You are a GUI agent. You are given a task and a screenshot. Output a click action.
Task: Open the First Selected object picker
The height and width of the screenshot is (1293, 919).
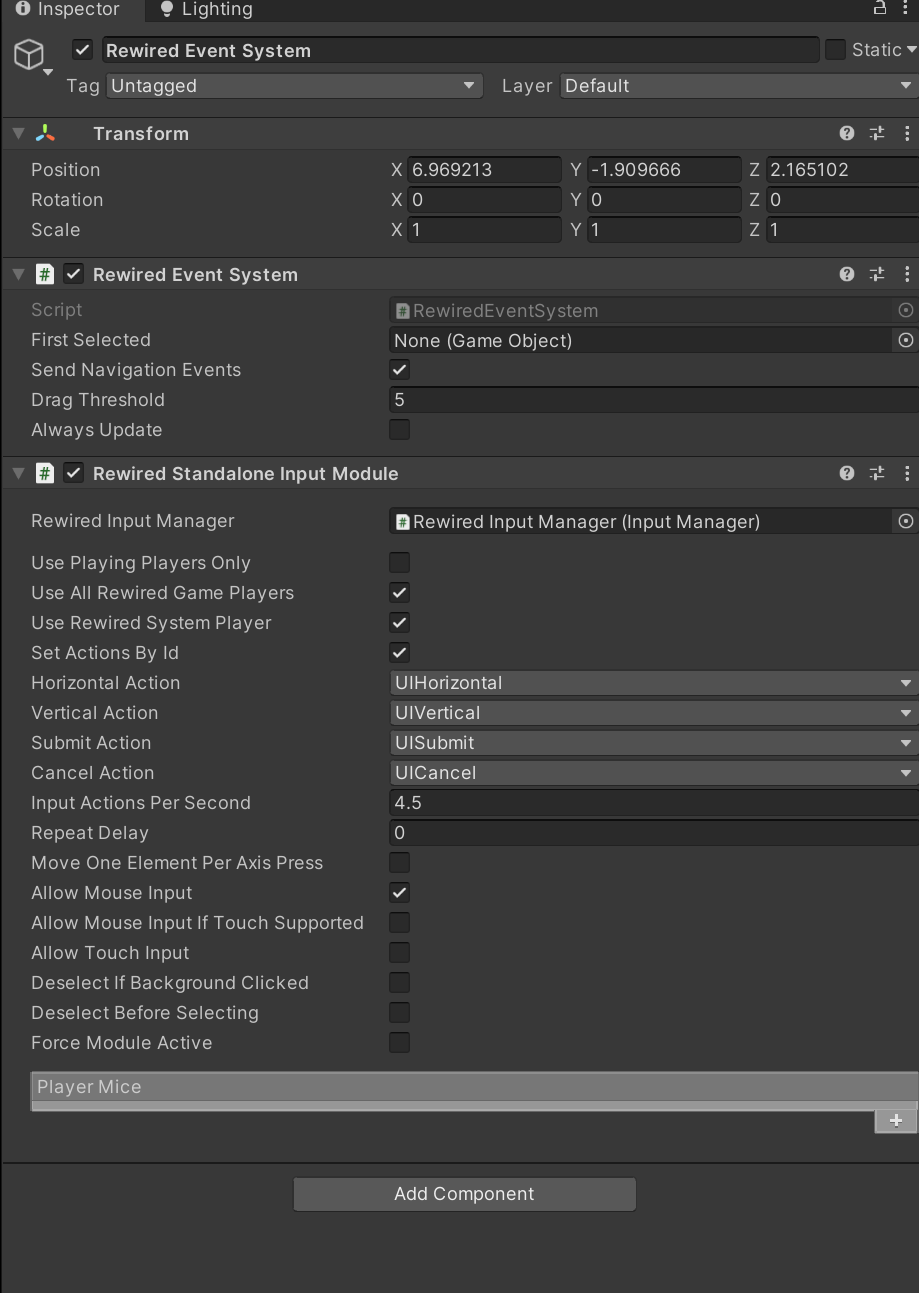click(906, 340)
